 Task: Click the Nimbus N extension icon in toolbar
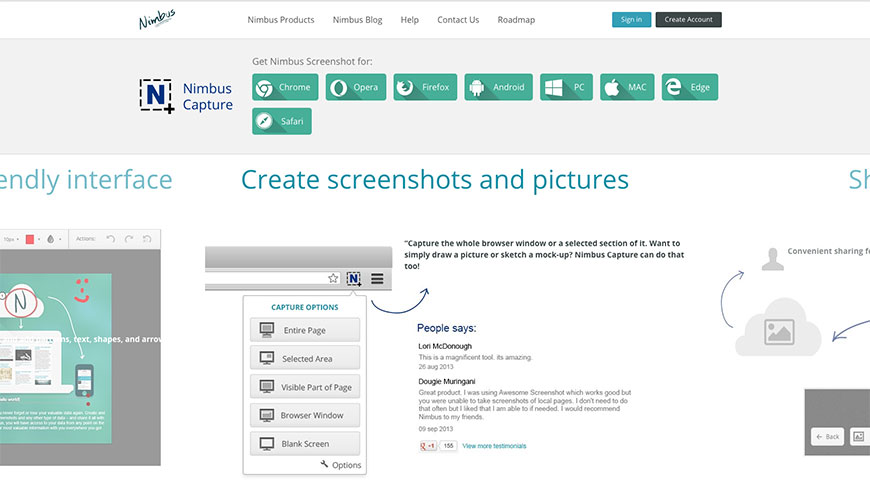click(x=354, y=278)
